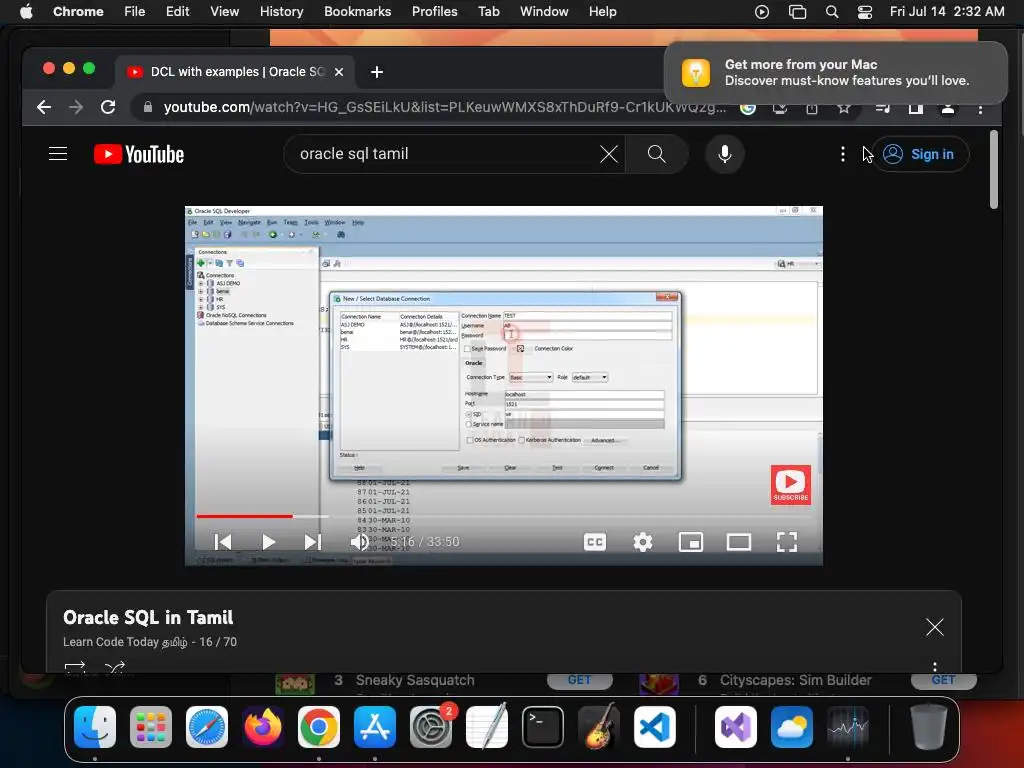Open Spotlight search in menu bar
Screen dimensions: 1024x768
831,12
